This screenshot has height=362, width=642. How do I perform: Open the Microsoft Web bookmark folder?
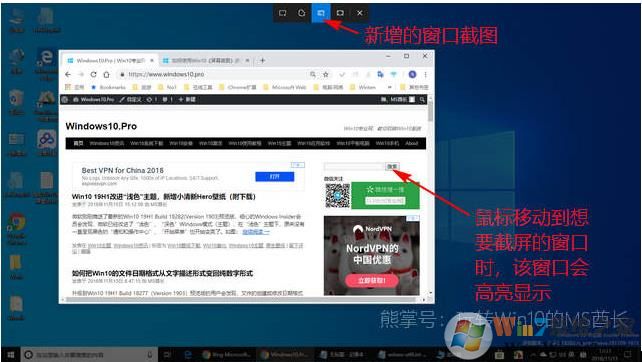click(285, 87)
